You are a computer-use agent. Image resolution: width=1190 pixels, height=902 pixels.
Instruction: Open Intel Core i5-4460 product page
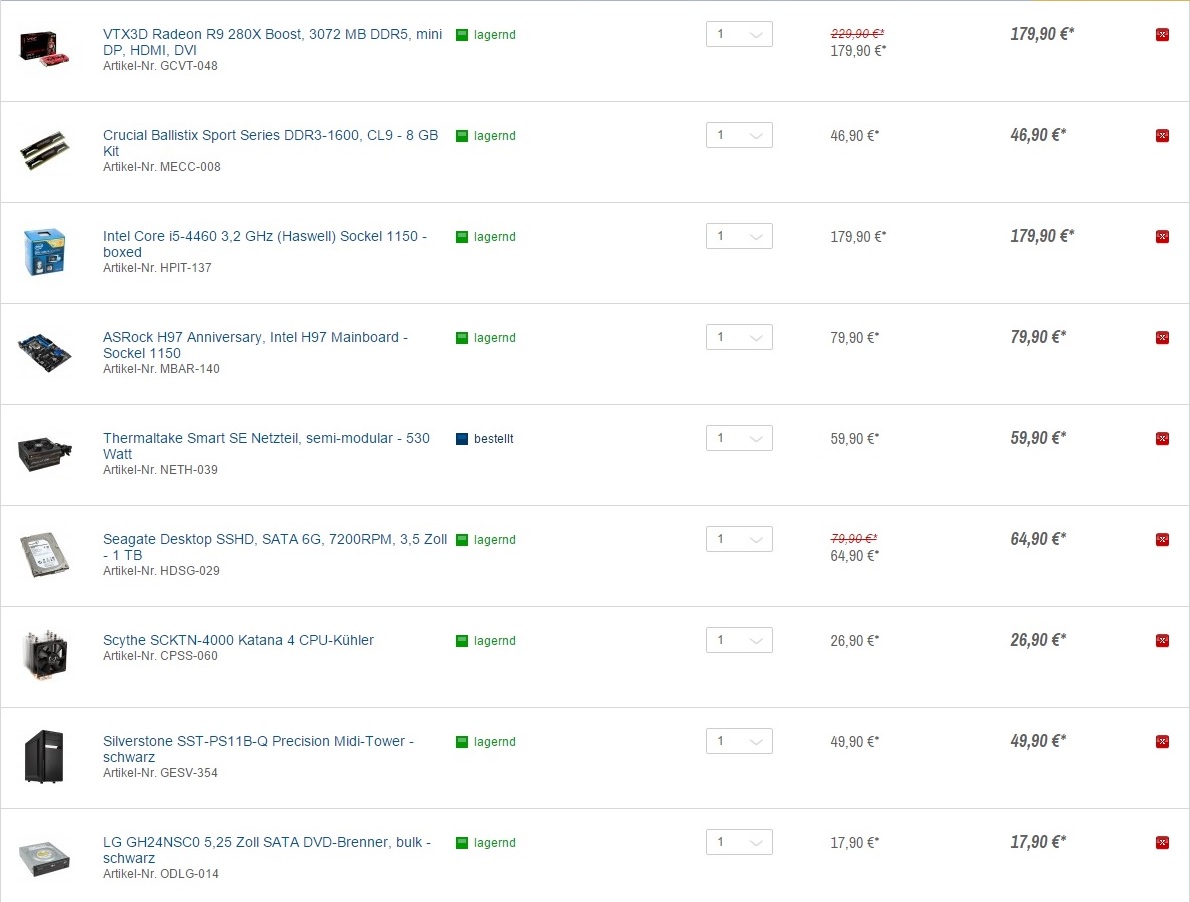click(265, 244)
